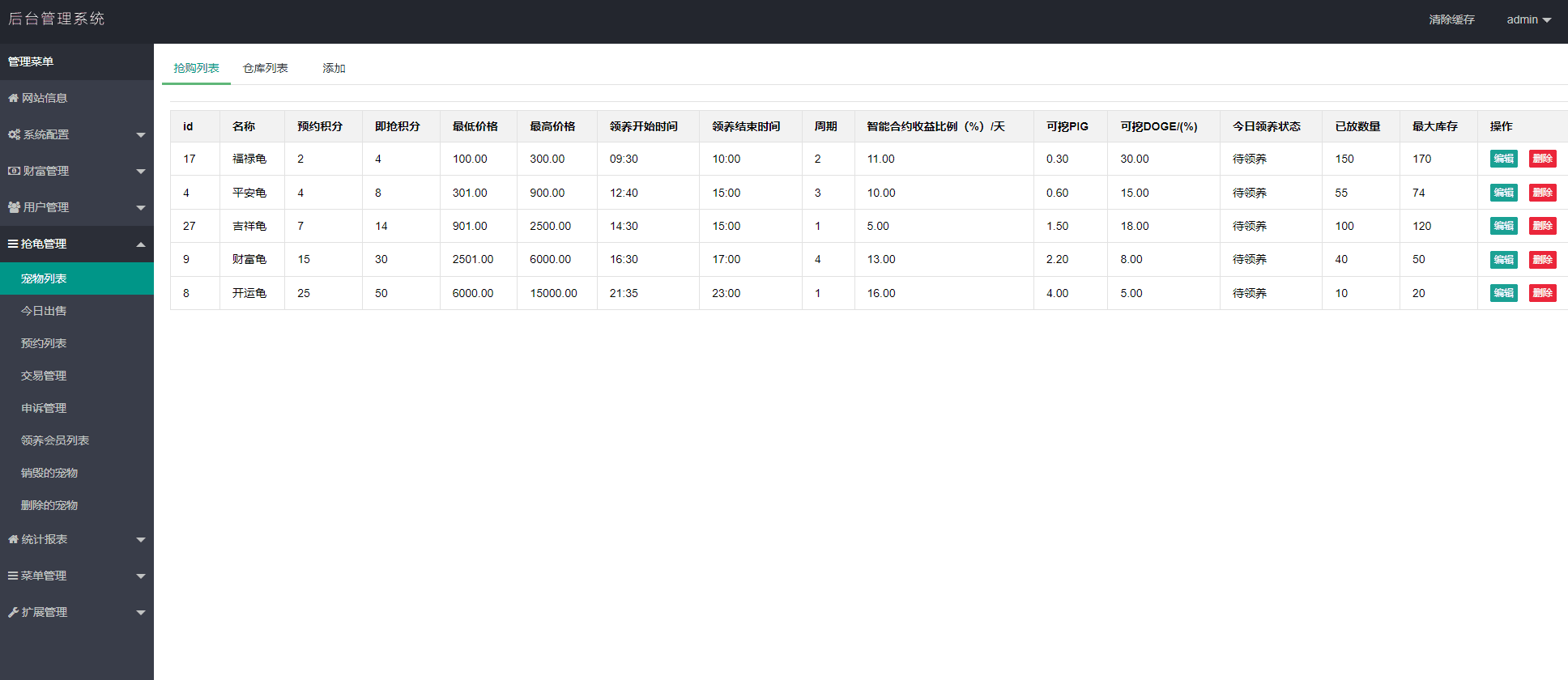The image size is (1568, 680).
Task: Switch to the 仓库列表 tab
Action: [x=266, y=68]
